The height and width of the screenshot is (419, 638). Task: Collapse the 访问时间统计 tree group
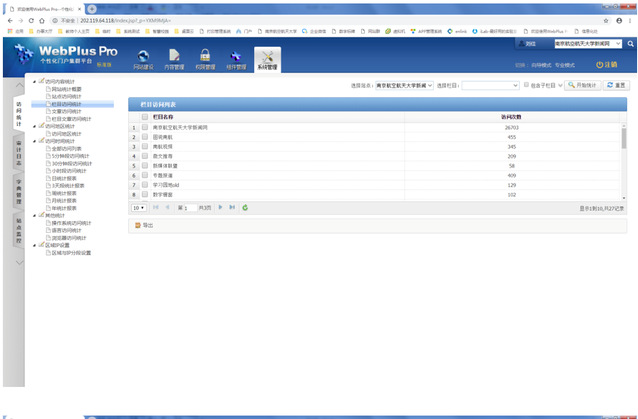point(35,141)
